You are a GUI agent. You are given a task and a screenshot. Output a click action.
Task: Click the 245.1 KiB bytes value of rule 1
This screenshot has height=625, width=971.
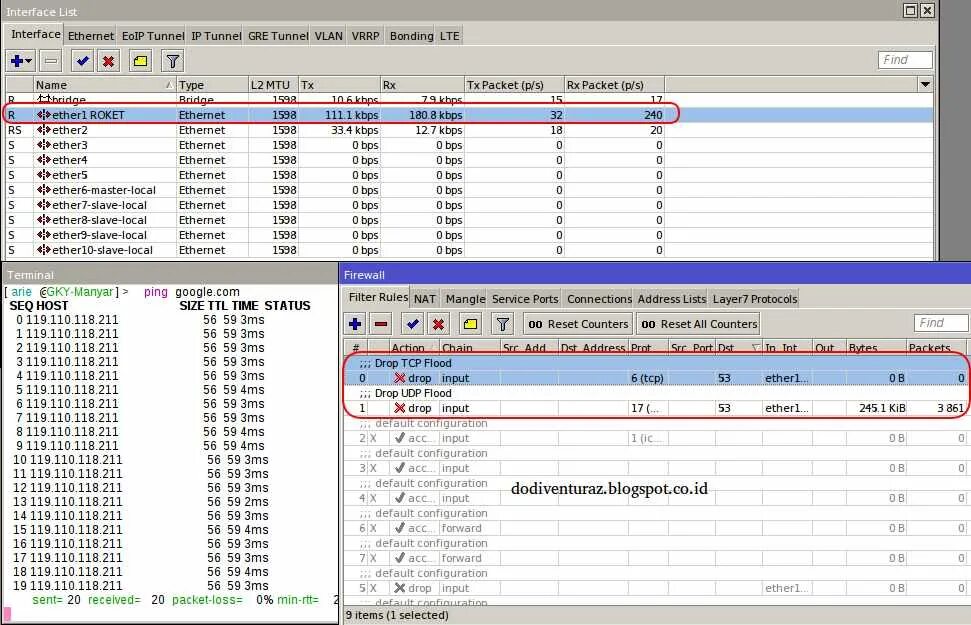click(882, 408)
